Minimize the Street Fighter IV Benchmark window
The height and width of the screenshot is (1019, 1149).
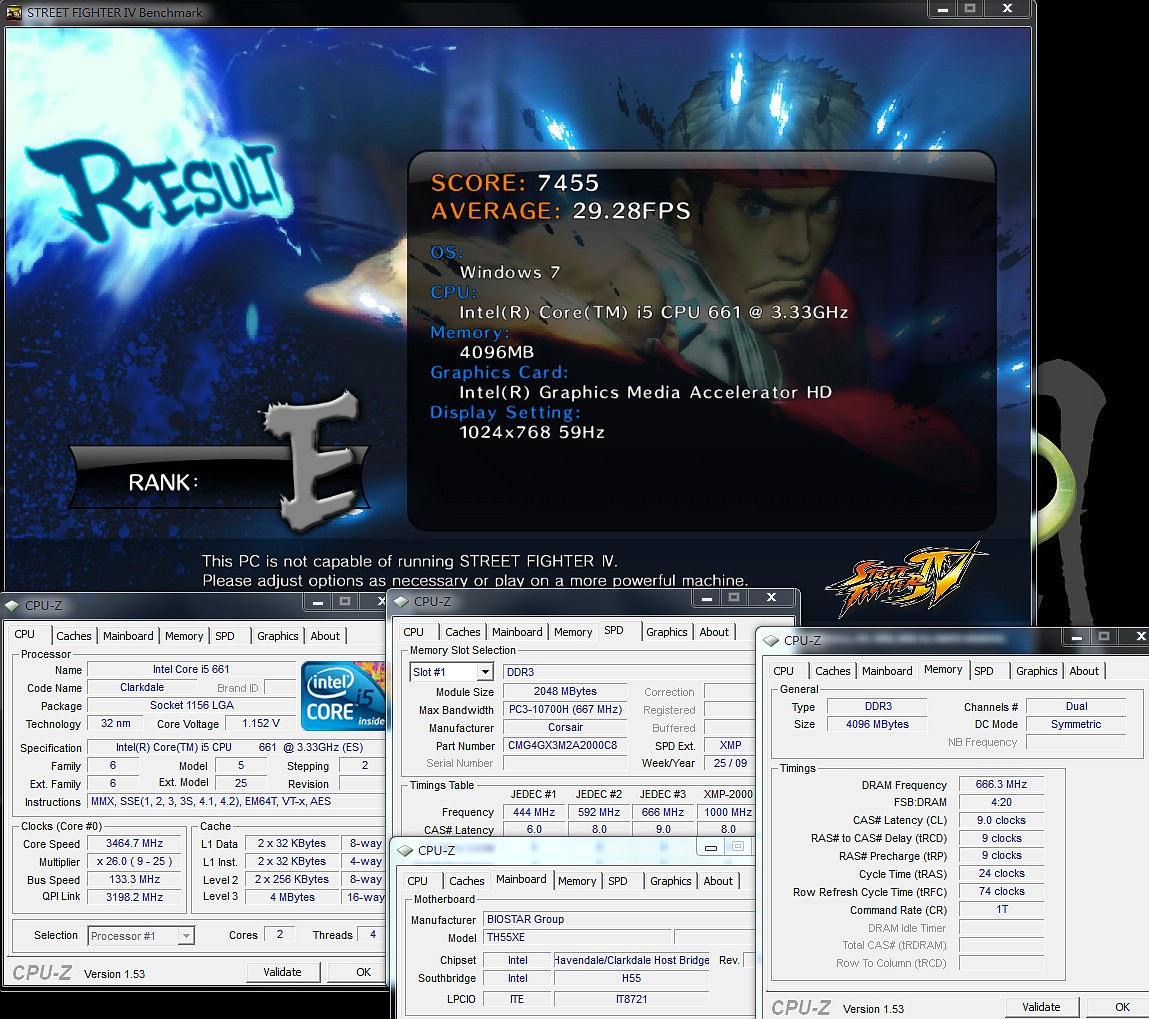tap(943, 9)
